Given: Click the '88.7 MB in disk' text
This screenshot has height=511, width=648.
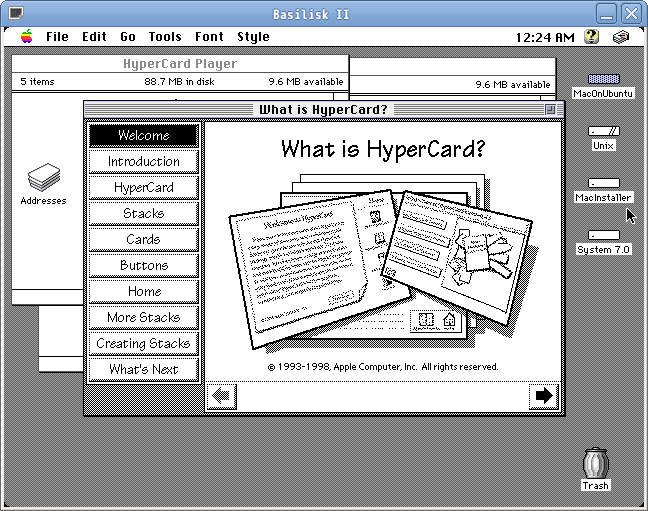Looking at the screenshot, I should tap(179, 82).
